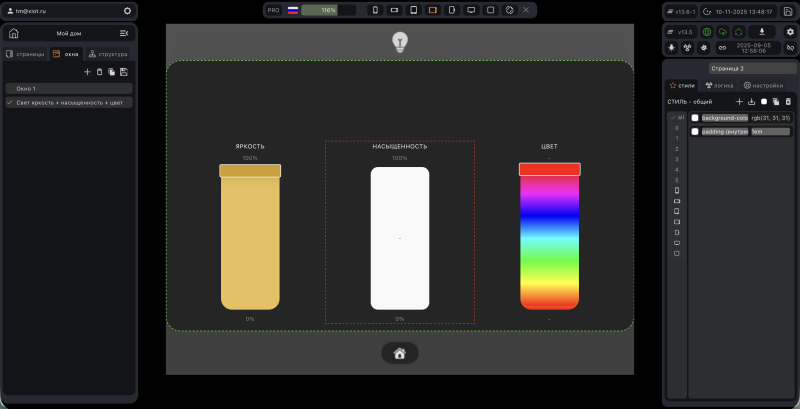
Task: Open the логика tab
Action: pyautogui.click(x=719, y=85)
